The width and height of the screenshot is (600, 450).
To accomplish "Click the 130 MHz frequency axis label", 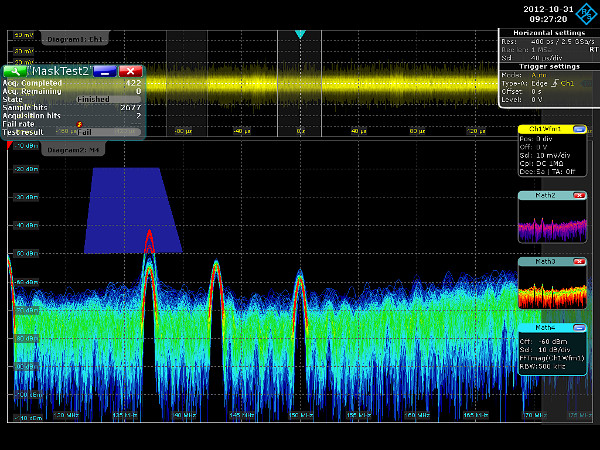I will click(x=66, y=415).
